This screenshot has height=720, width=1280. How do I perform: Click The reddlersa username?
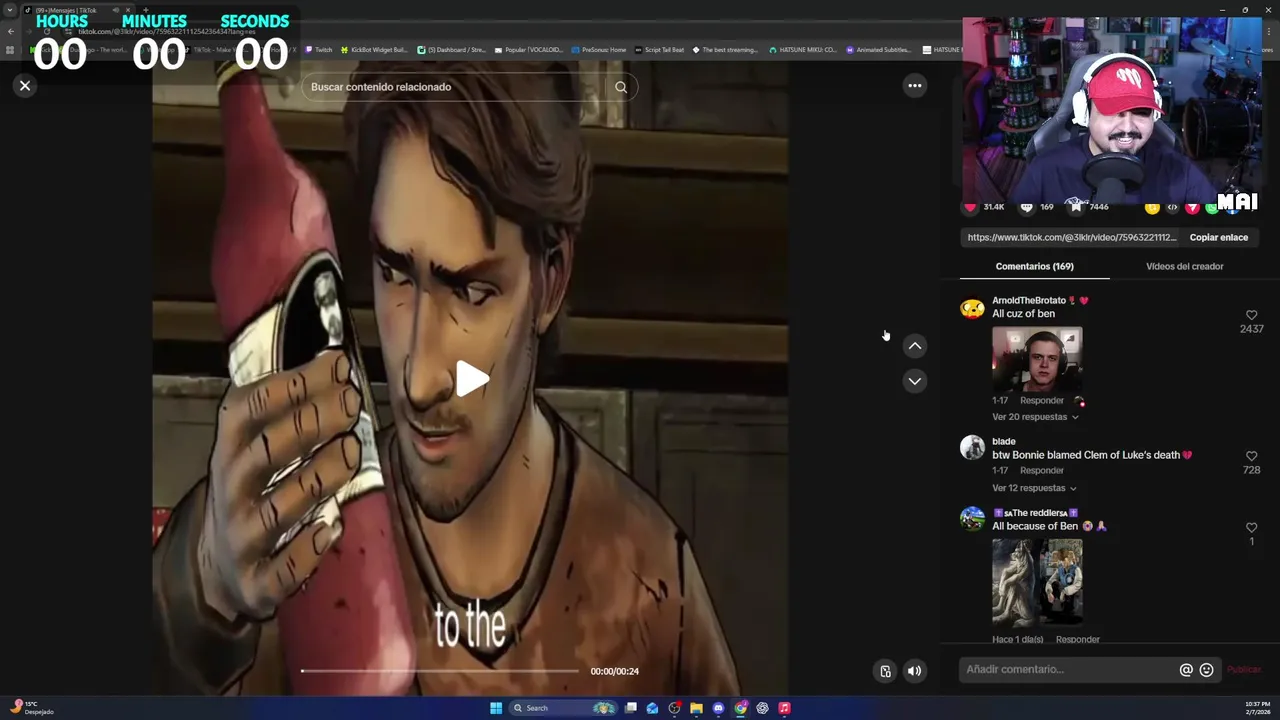(x=1034, y=513)
